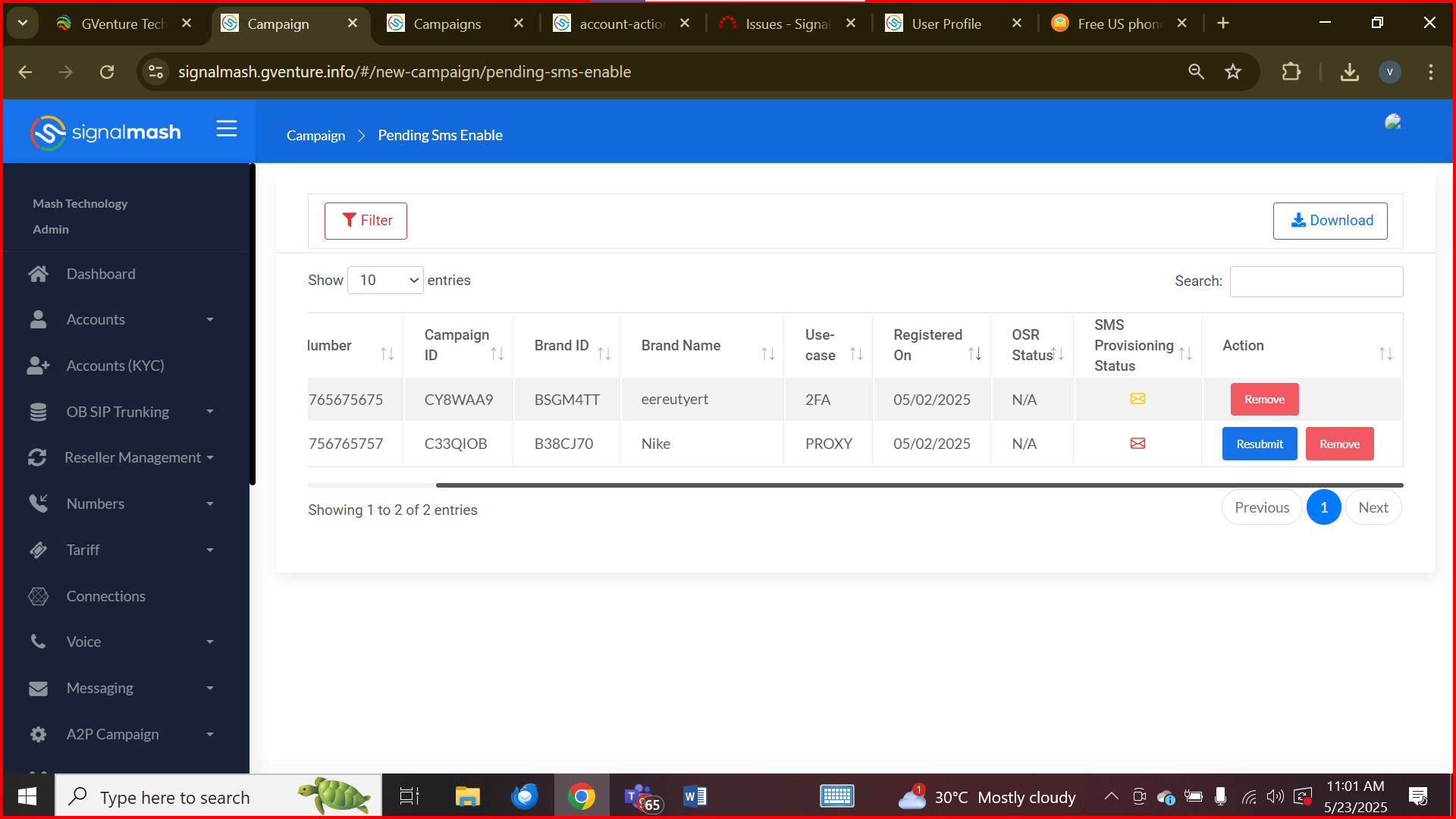Click the hamburger menu icon

pos(226,129)
